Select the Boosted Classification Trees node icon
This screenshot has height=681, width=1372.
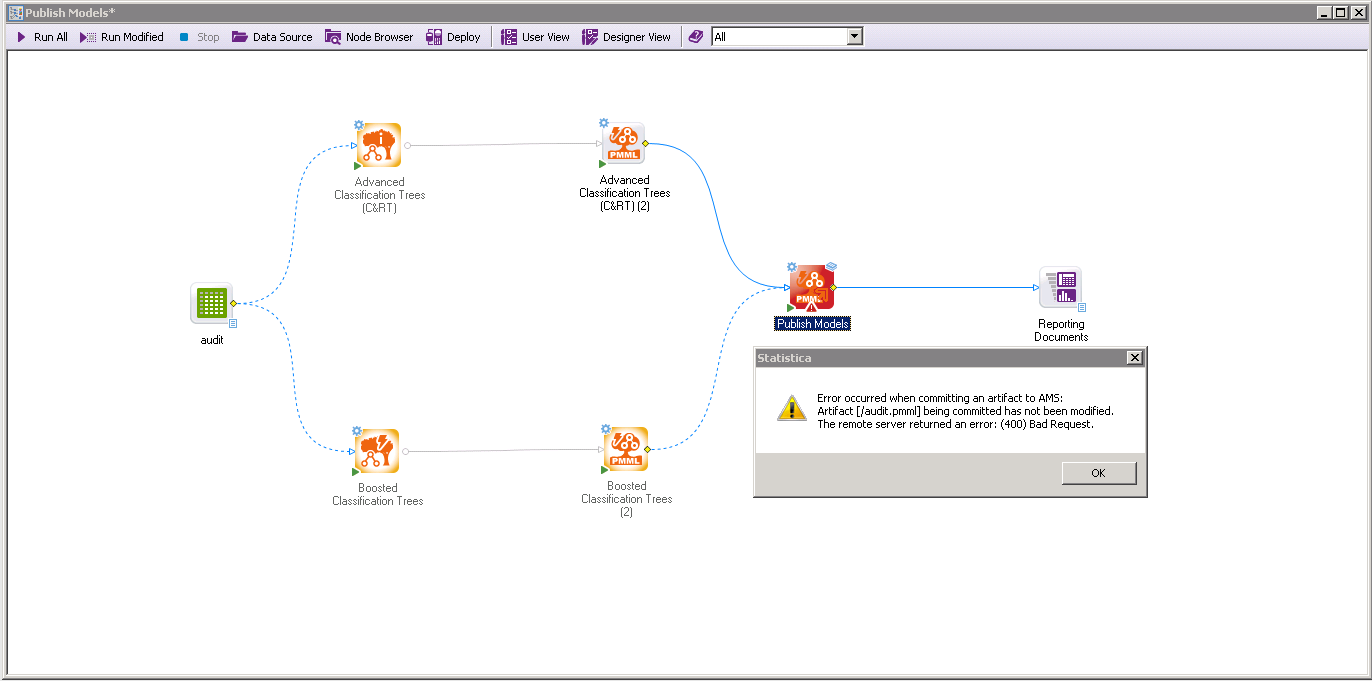click(377, 452)
